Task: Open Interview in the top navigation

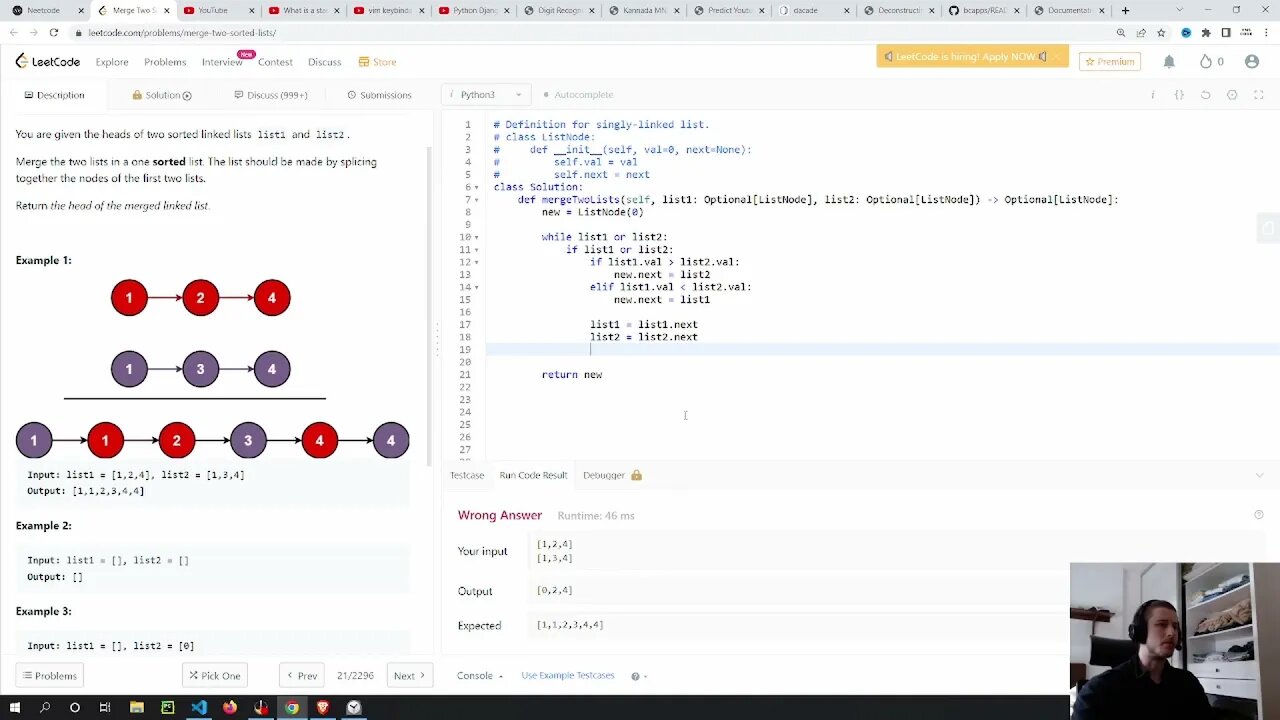Action: pos(222,62)
